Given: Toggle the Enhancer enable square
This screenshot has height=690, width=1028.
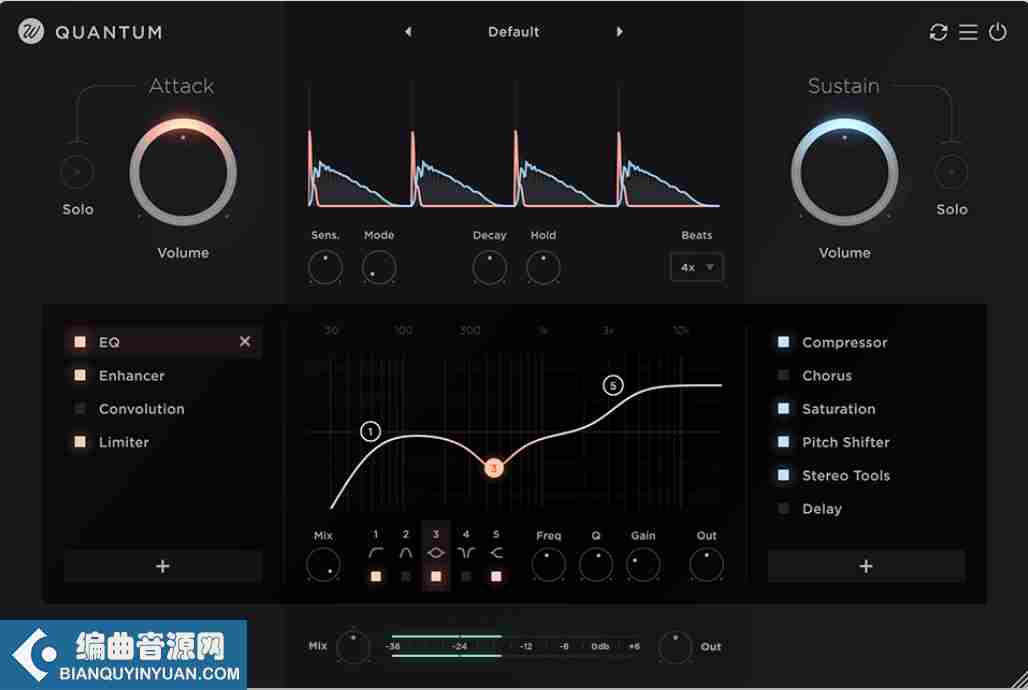Looking at the screenshot, I should (x=80, y=375).
